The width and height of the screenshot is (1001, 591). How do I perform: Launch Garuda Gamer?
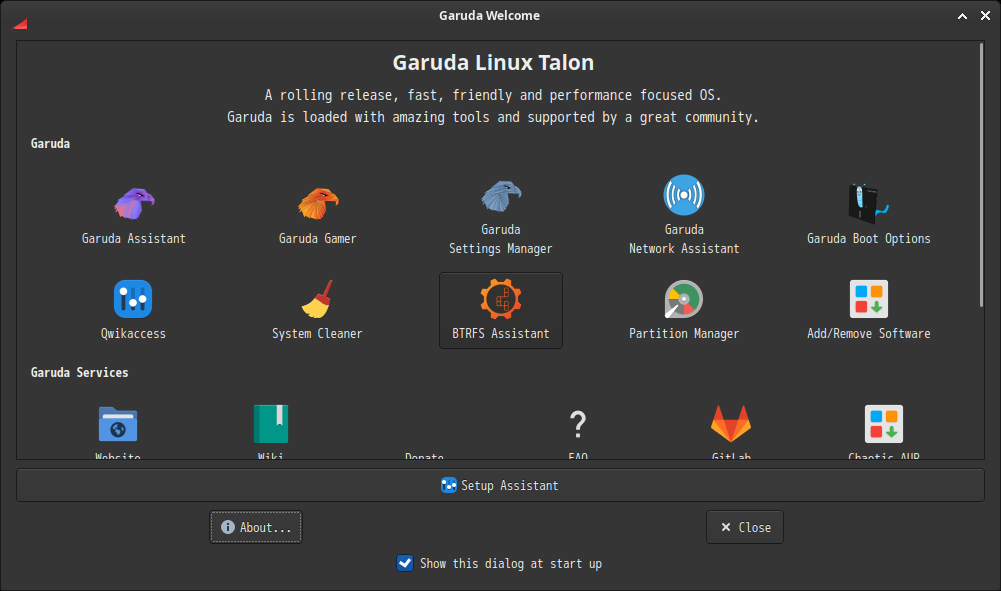(317, 216)
